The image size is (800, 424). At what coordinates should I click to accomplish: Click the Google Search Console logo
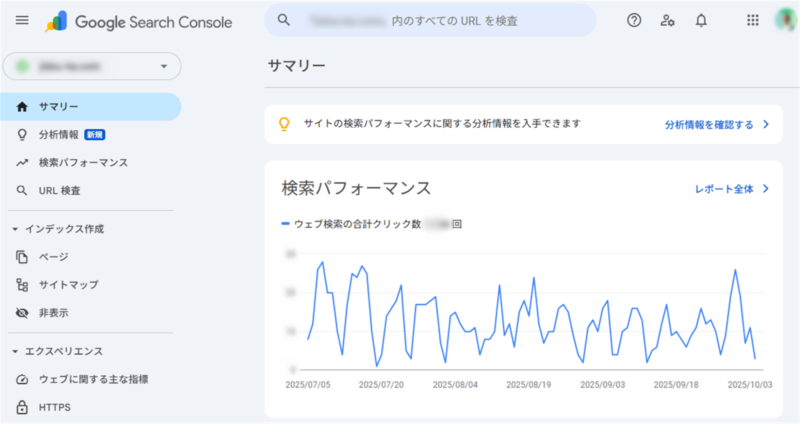click(x=138, y=21)
